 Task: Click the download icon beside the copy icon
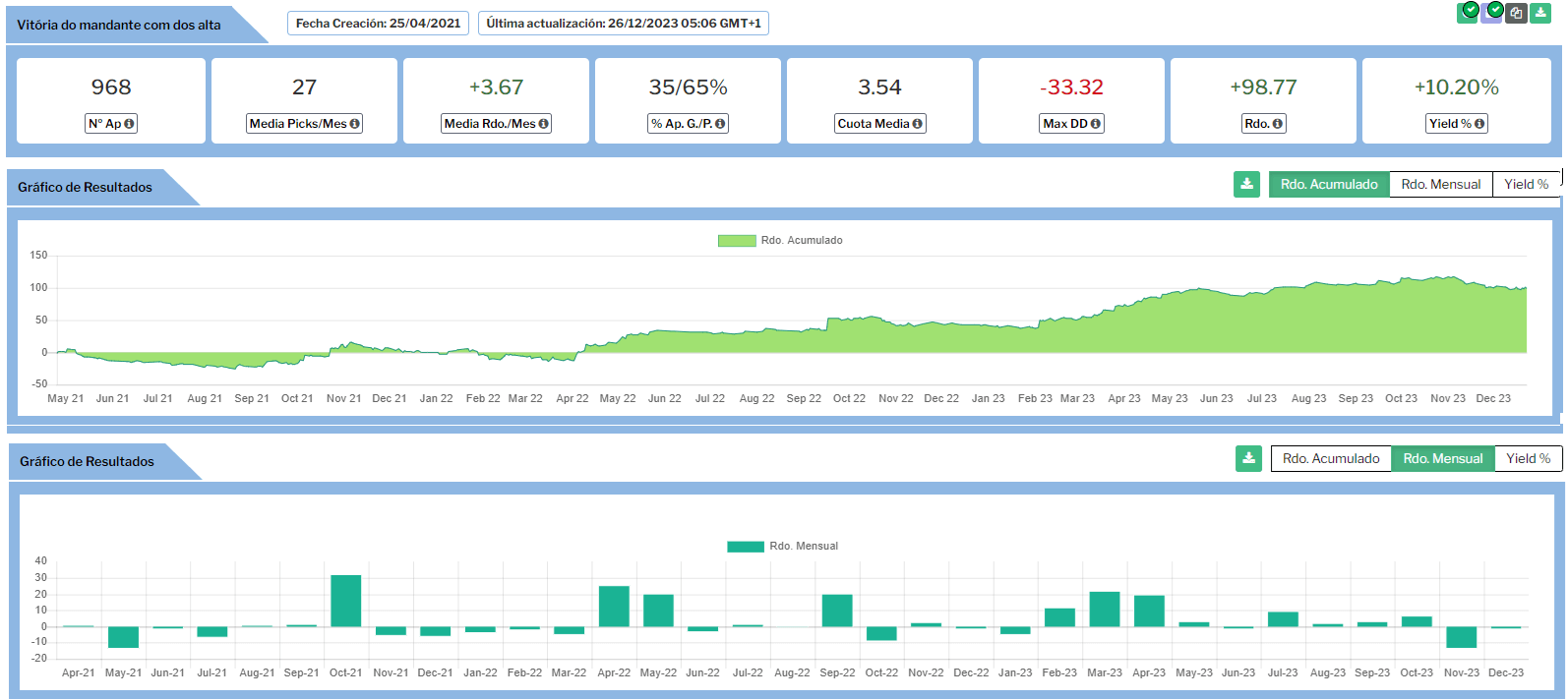(1541, 13)
